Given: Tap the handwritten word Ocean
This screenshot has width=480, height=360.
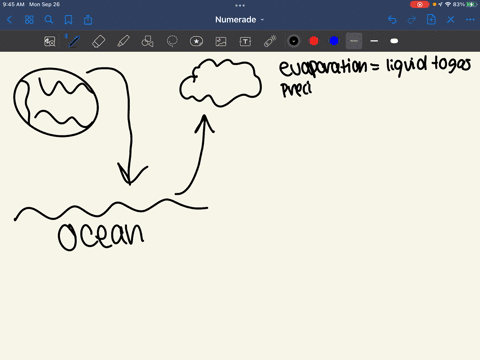Looking at the screenshot, I should pyautogui.click(x=101, y=236).
